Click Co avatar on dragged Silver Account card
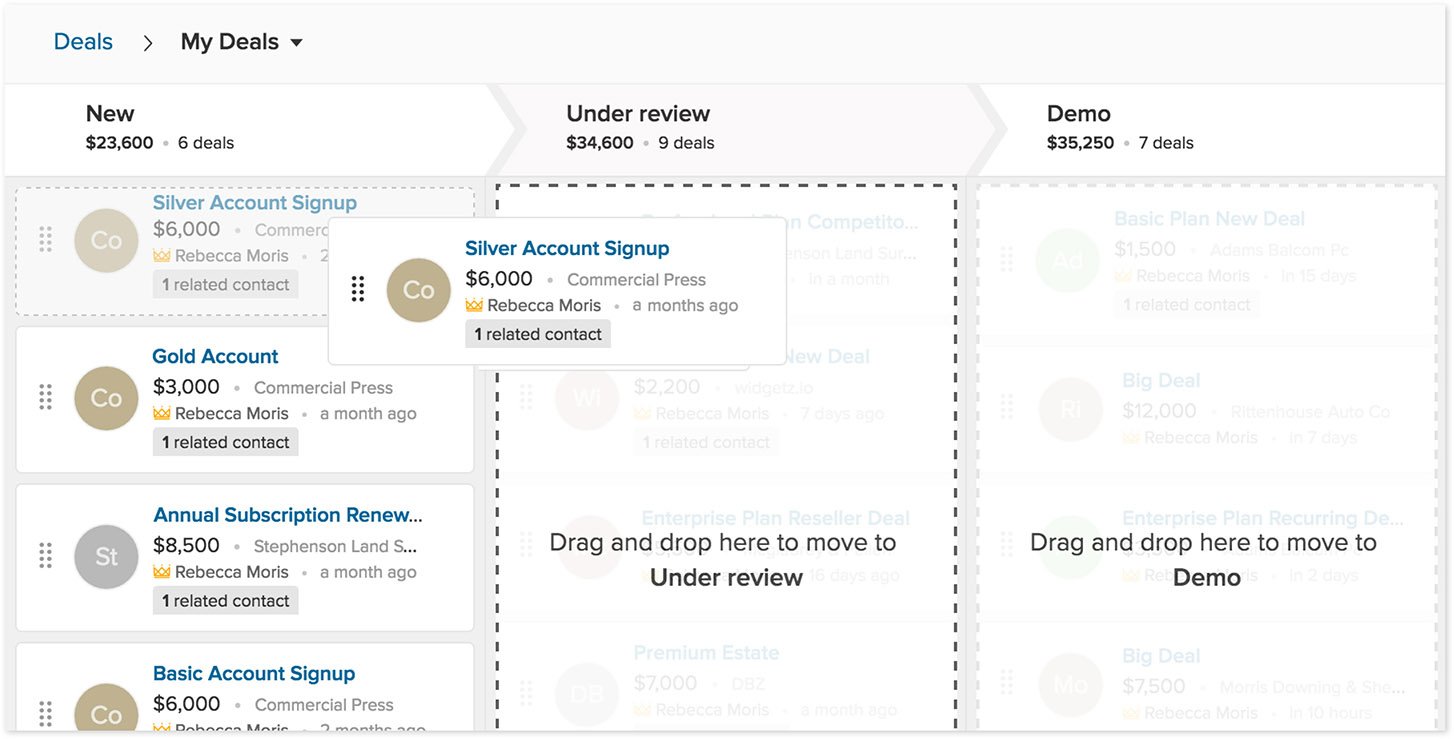Screen dimensions: 1454x739 pyautogui.click(x=418, y=290)
